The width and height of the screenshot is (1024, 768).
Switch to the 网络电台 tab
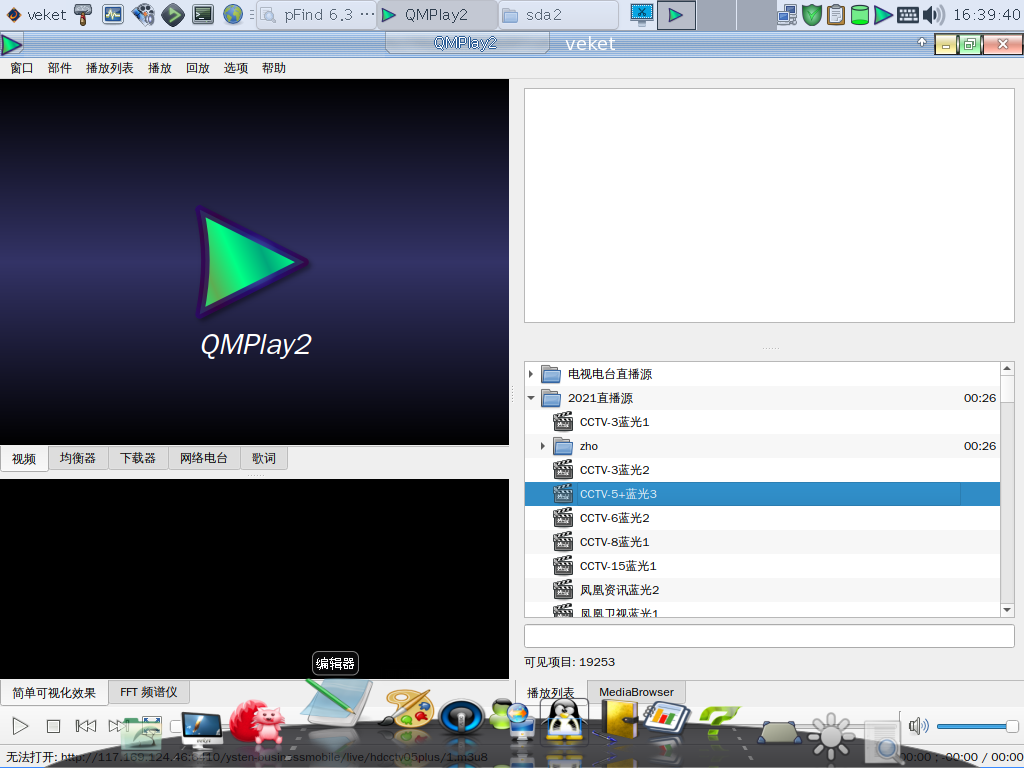pos(204,458)
